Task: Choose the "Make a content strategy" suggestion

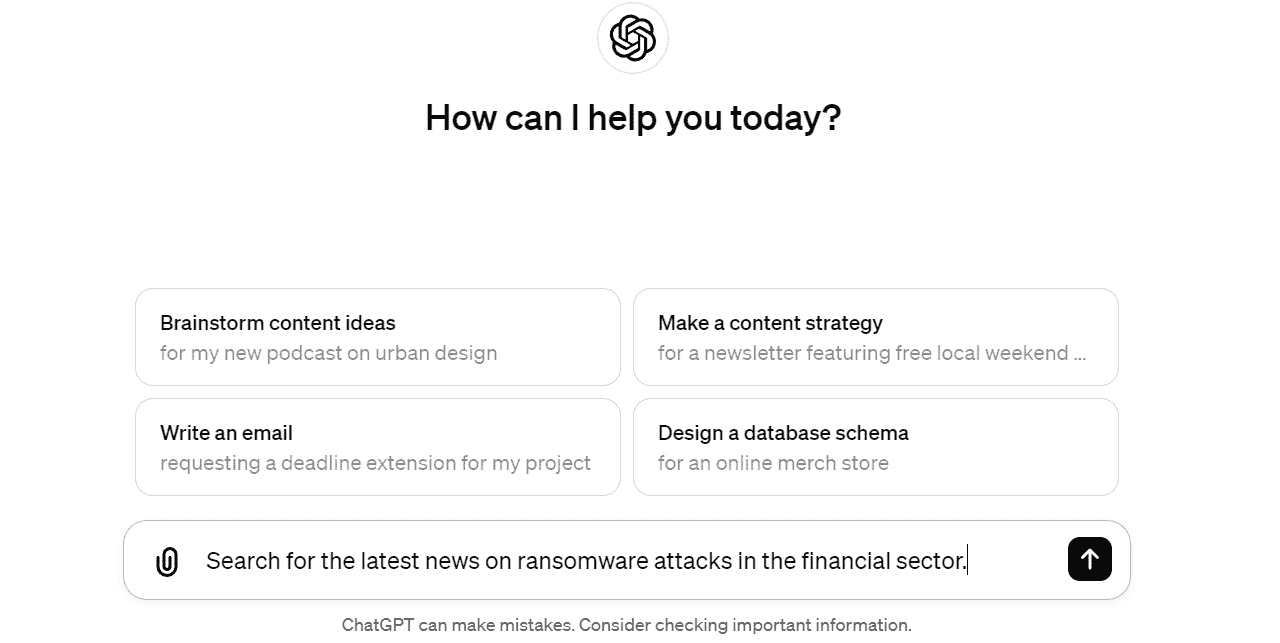Action: click(876, 337)
